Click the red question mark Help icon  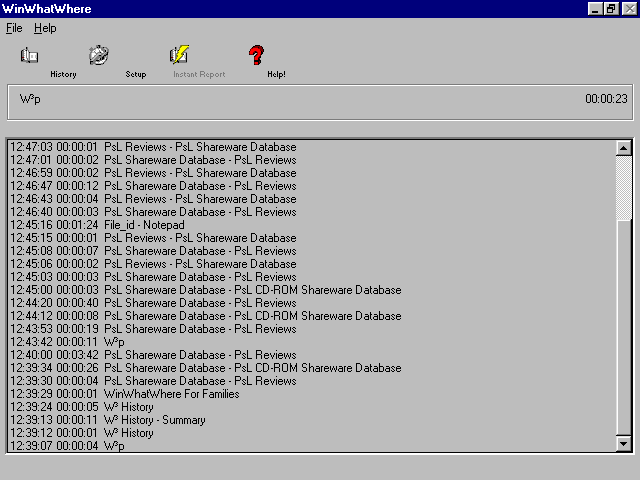pos(256,56)
